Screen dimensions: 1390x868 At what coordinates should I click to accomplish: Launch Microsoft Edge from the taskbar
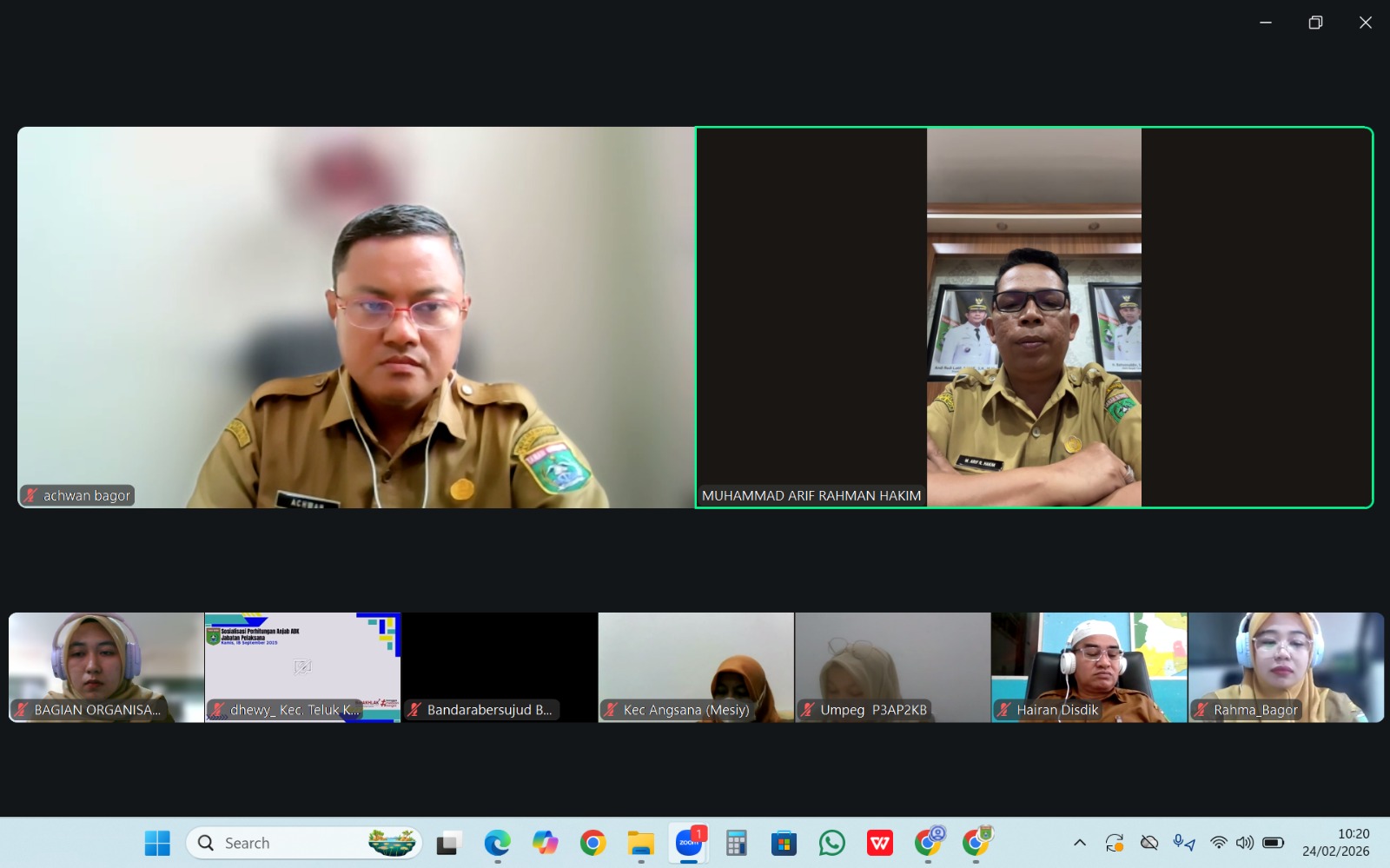tap(498, 843)
